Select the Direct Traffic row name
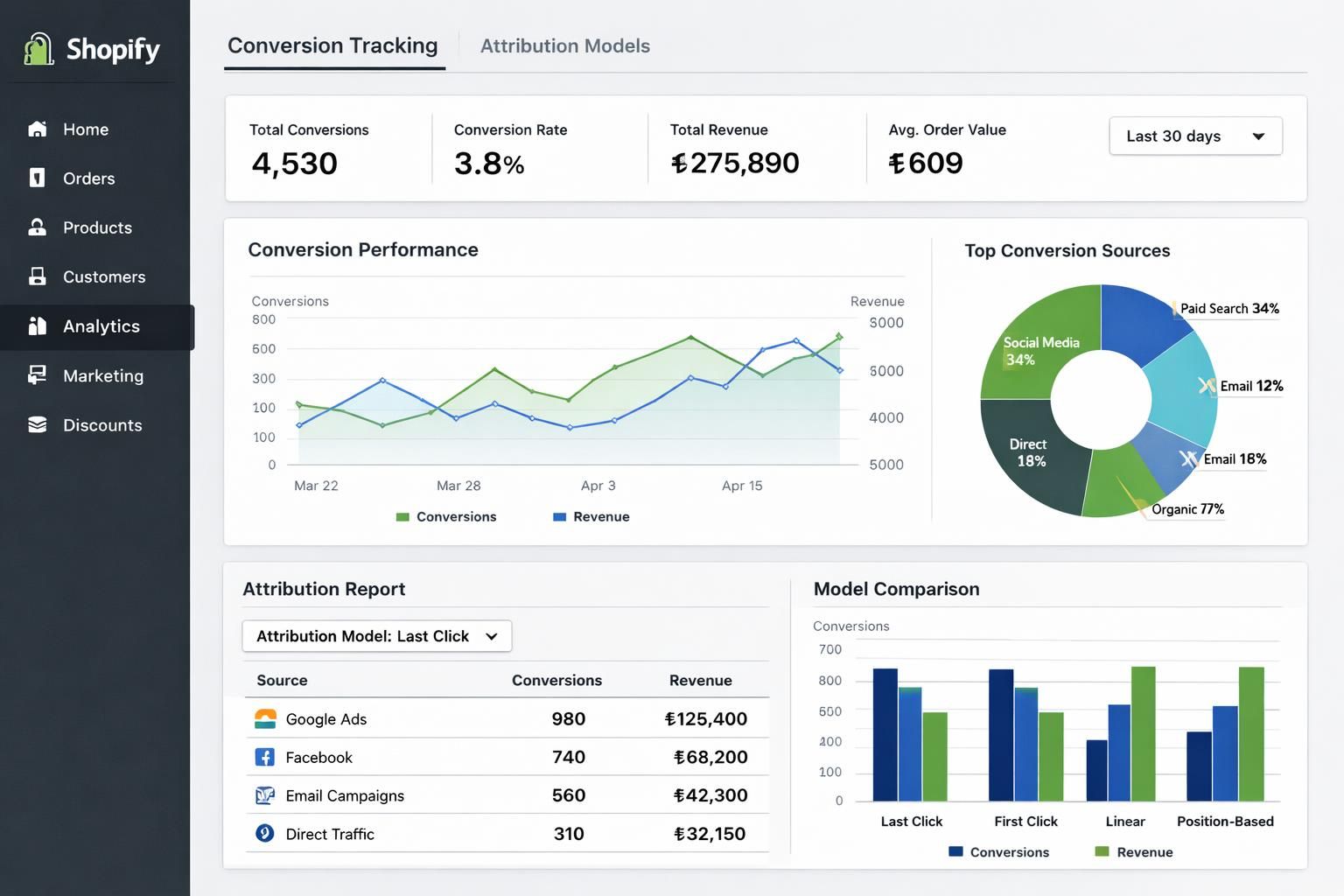This screenshot has width=1344, height=896. (x=330, y=834)
